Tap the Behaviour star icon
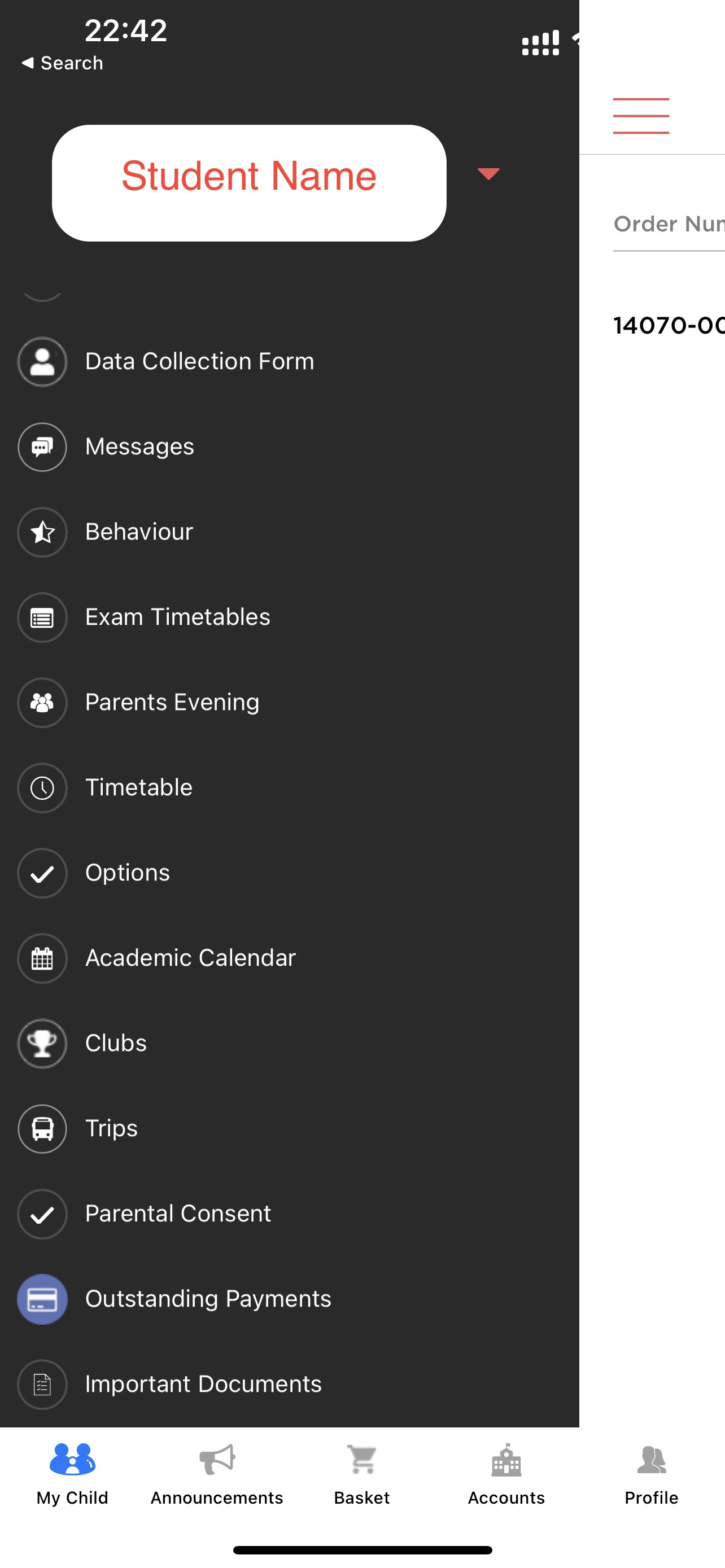725x1568 pixels. [x=42, y=532]
